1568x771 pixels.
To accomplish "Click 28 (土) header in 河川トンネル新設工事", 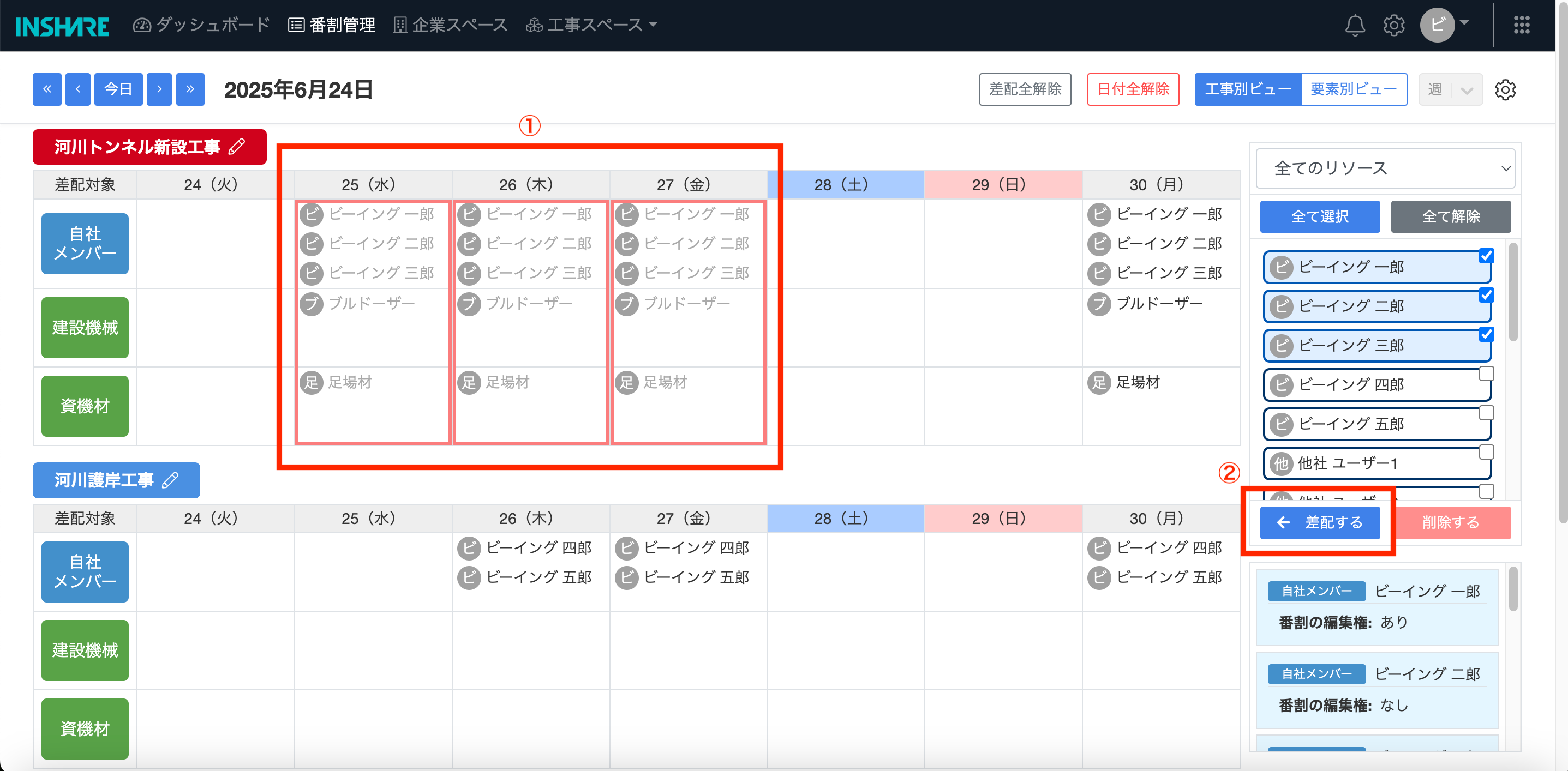I will click(x=846, y=185).
